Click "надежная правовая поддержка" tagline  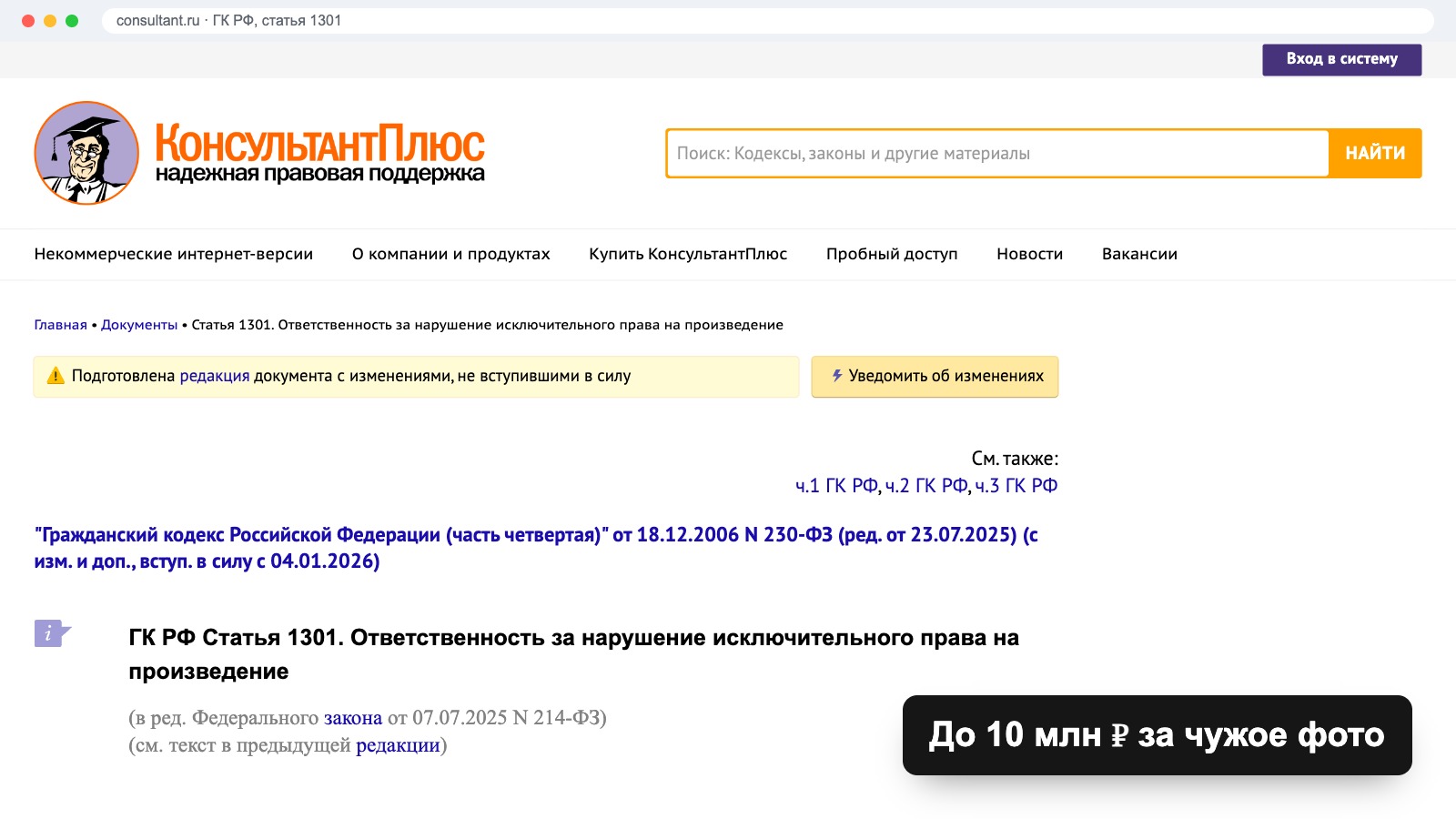(319, 174)
